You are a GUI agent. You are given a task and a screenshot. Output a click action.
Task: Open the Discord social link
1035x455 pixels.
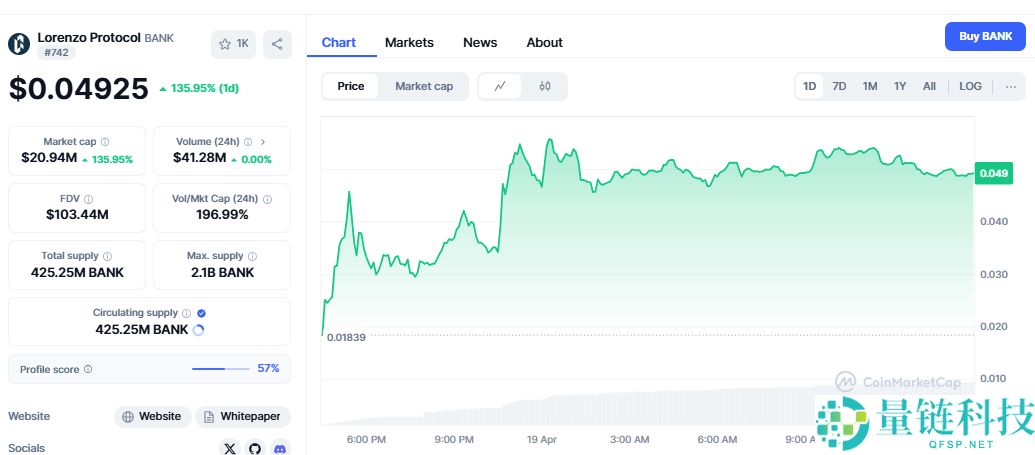point(280,448)
